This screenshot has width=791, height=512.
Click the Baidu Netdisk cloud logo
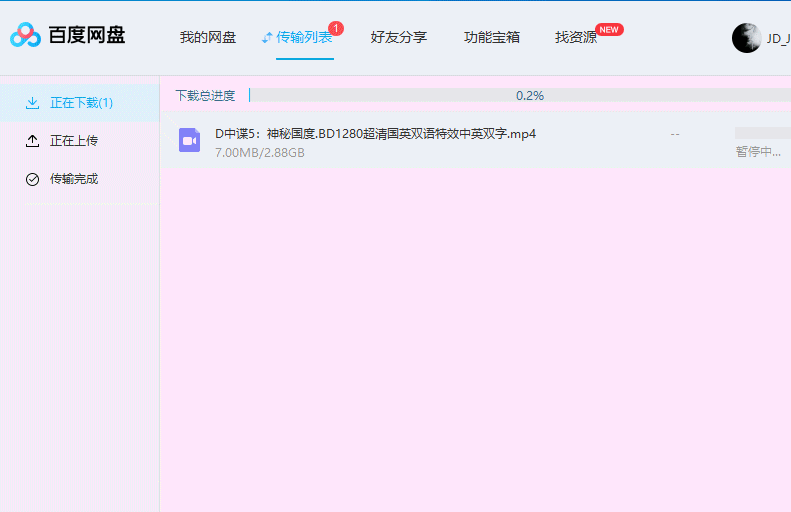(x=25, y=35)
